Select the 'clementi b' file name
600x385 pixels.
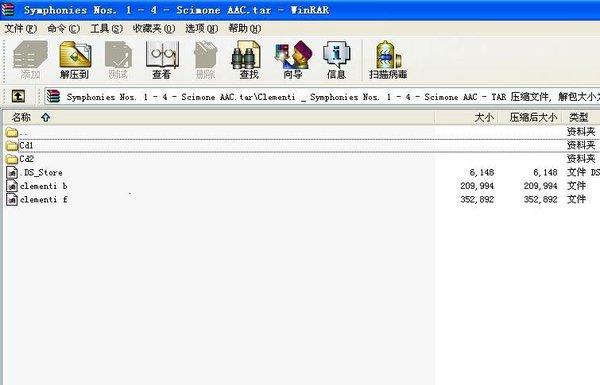click(44, 186)
